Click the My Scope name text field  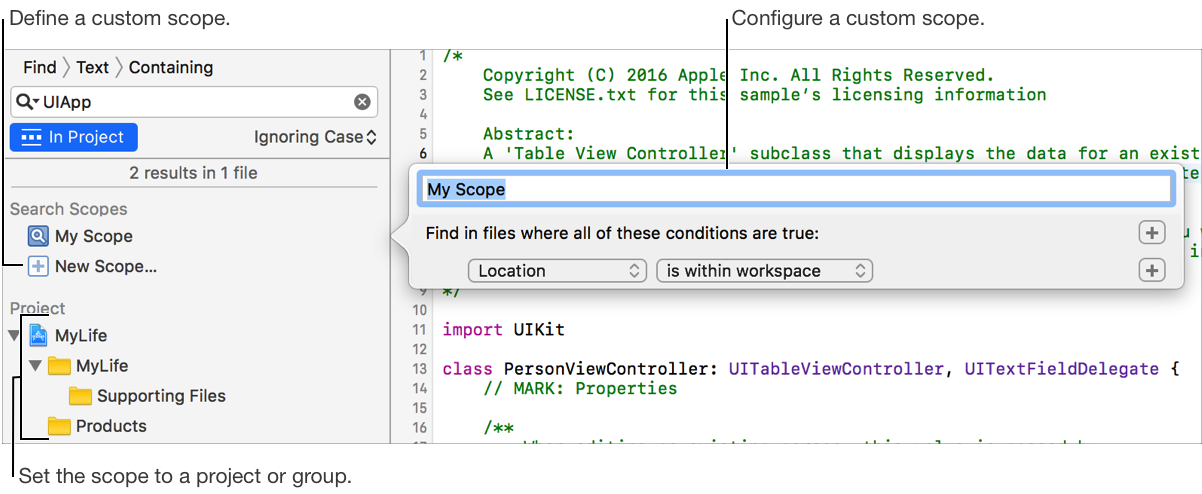(797, 189)
